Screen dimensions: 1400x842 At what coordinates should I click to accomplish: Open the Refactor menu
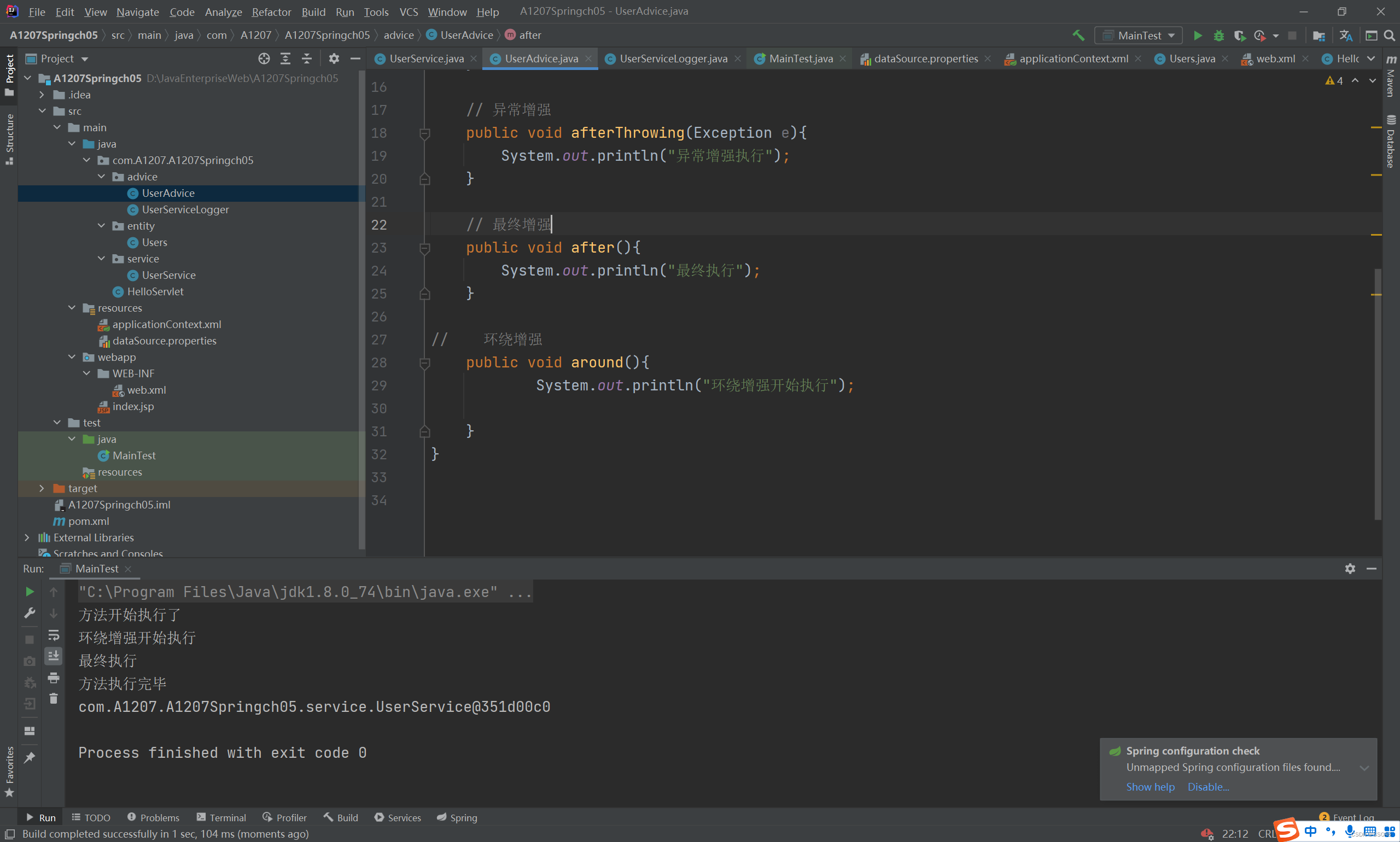[271, 11]
